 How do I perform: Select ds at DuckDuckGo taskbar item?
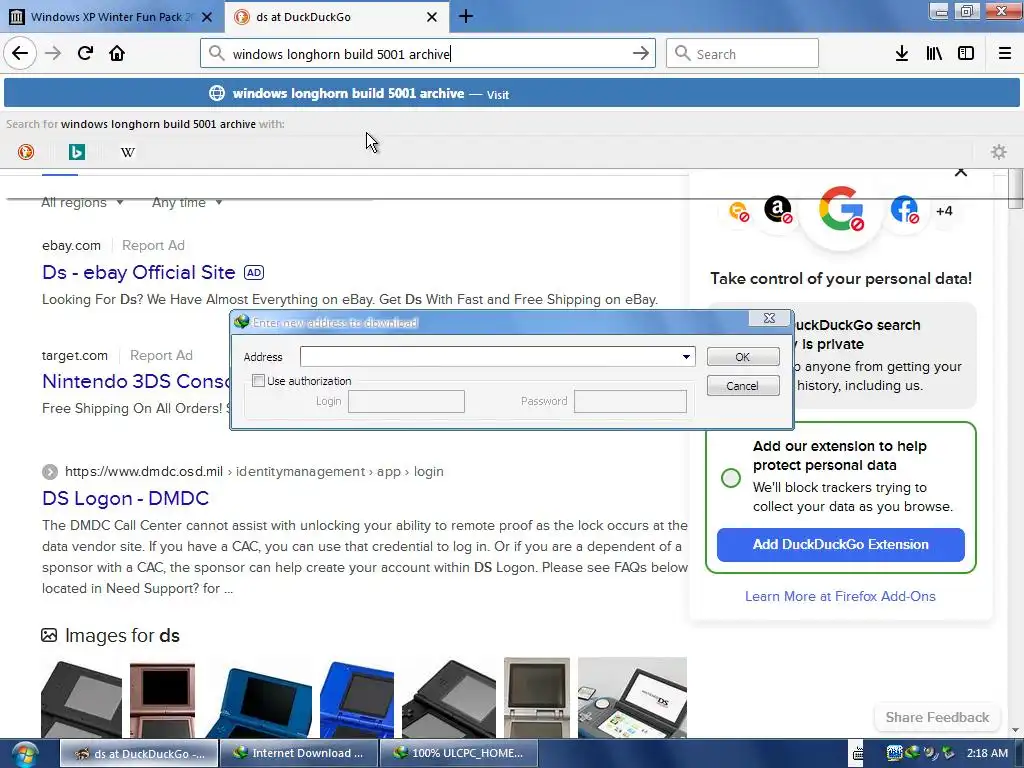pyautogui.click(x=139, y=753)
